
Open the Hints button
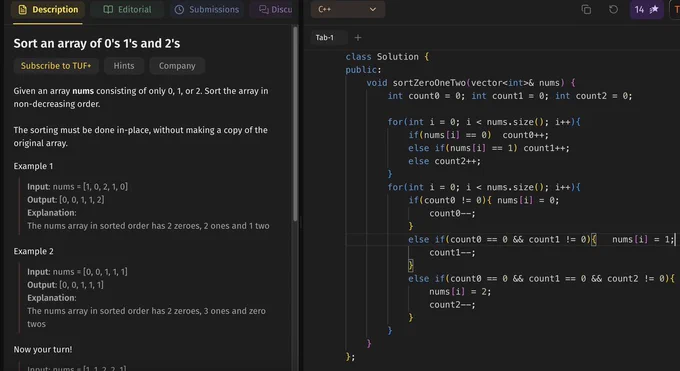click(124, 66)
